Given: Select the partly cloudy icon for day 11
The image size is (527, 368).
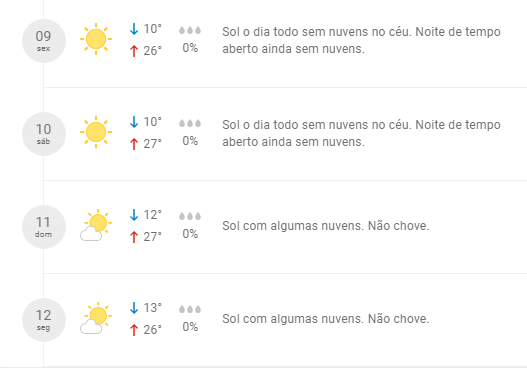Looking at the screenshot, I should tap(96, 225).
